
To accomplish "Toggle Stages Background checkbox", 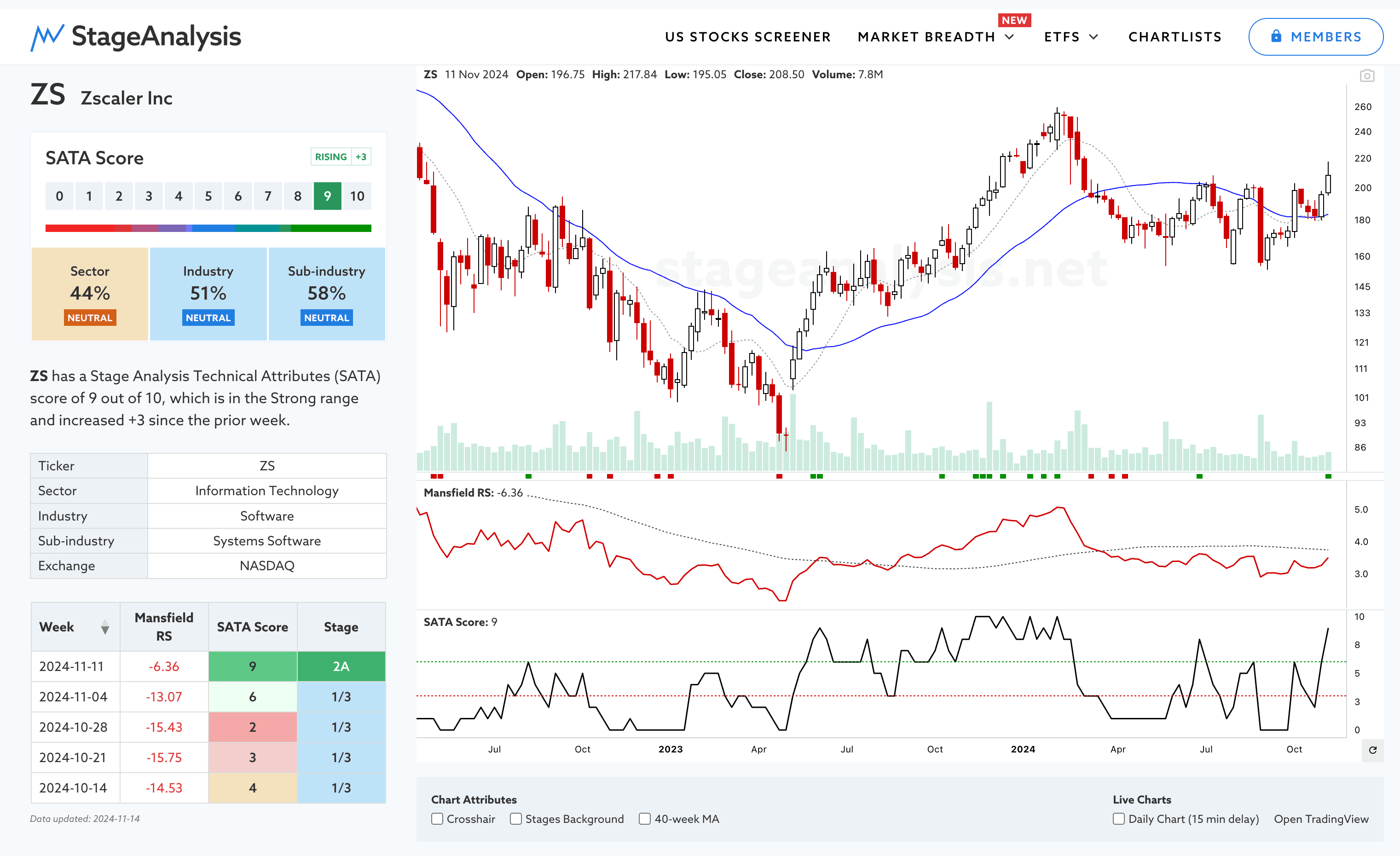I will 515,819.
